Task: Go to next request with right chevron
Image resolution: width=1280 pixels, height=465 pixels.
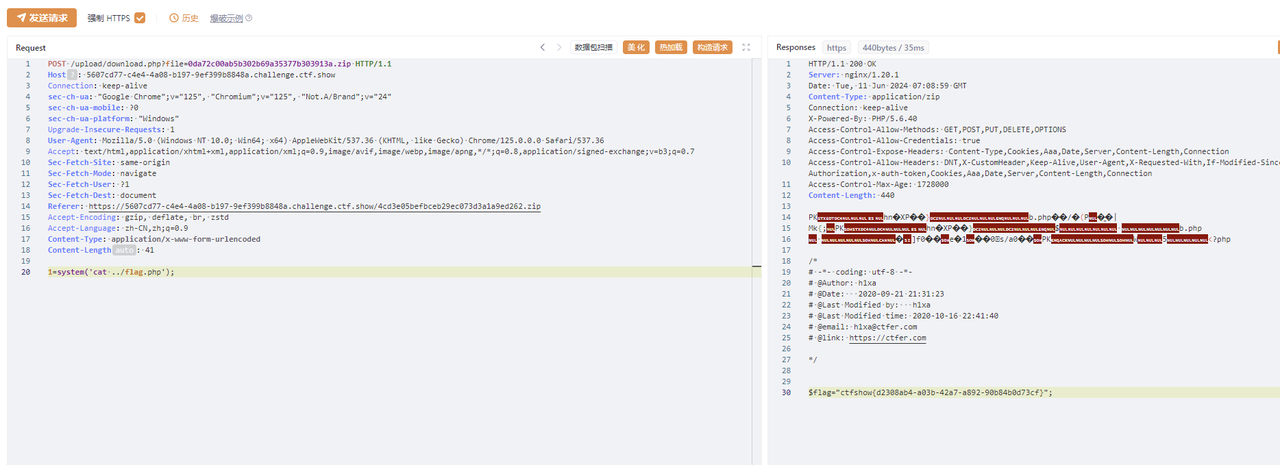Action: click(559, 47)
